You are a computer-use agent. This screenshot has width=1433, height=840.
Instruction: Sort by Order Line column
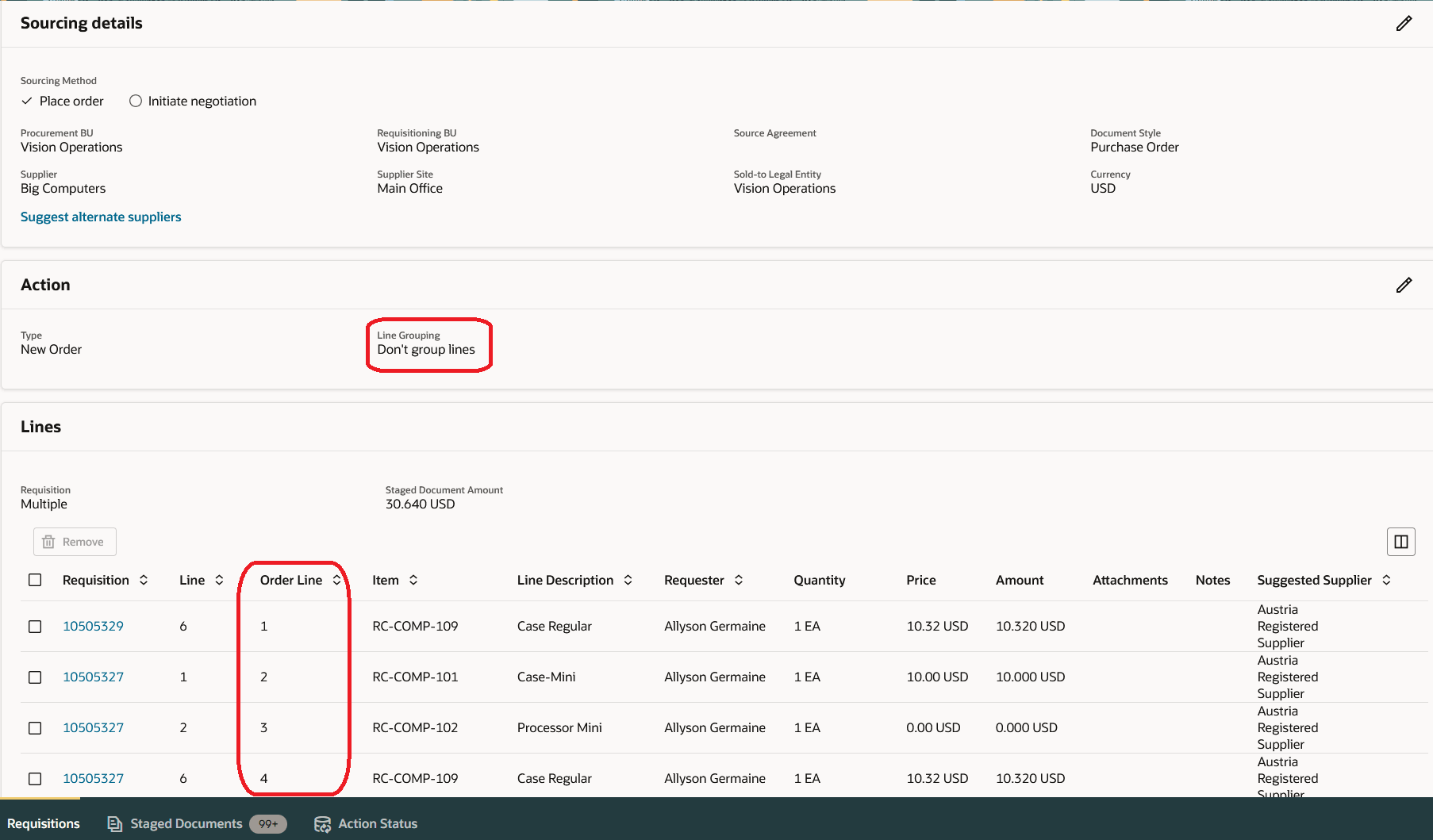336,580
